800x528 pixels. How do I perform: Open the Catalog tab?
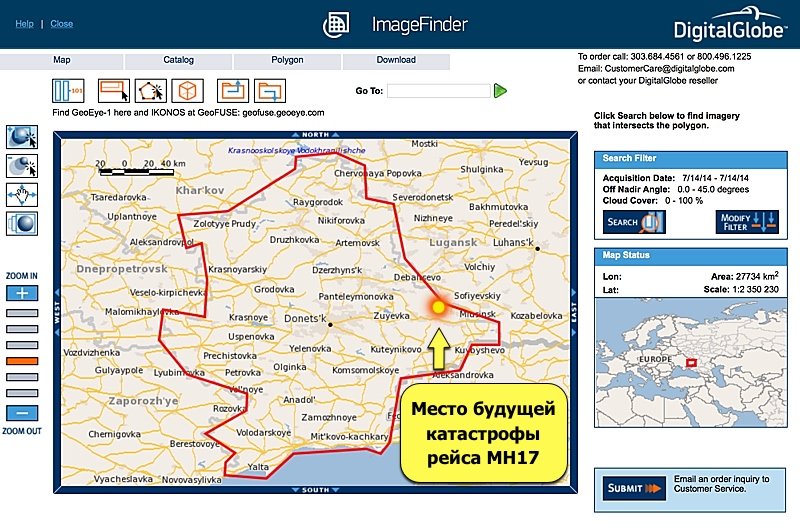pyautogui.click(x=178, y=60)
